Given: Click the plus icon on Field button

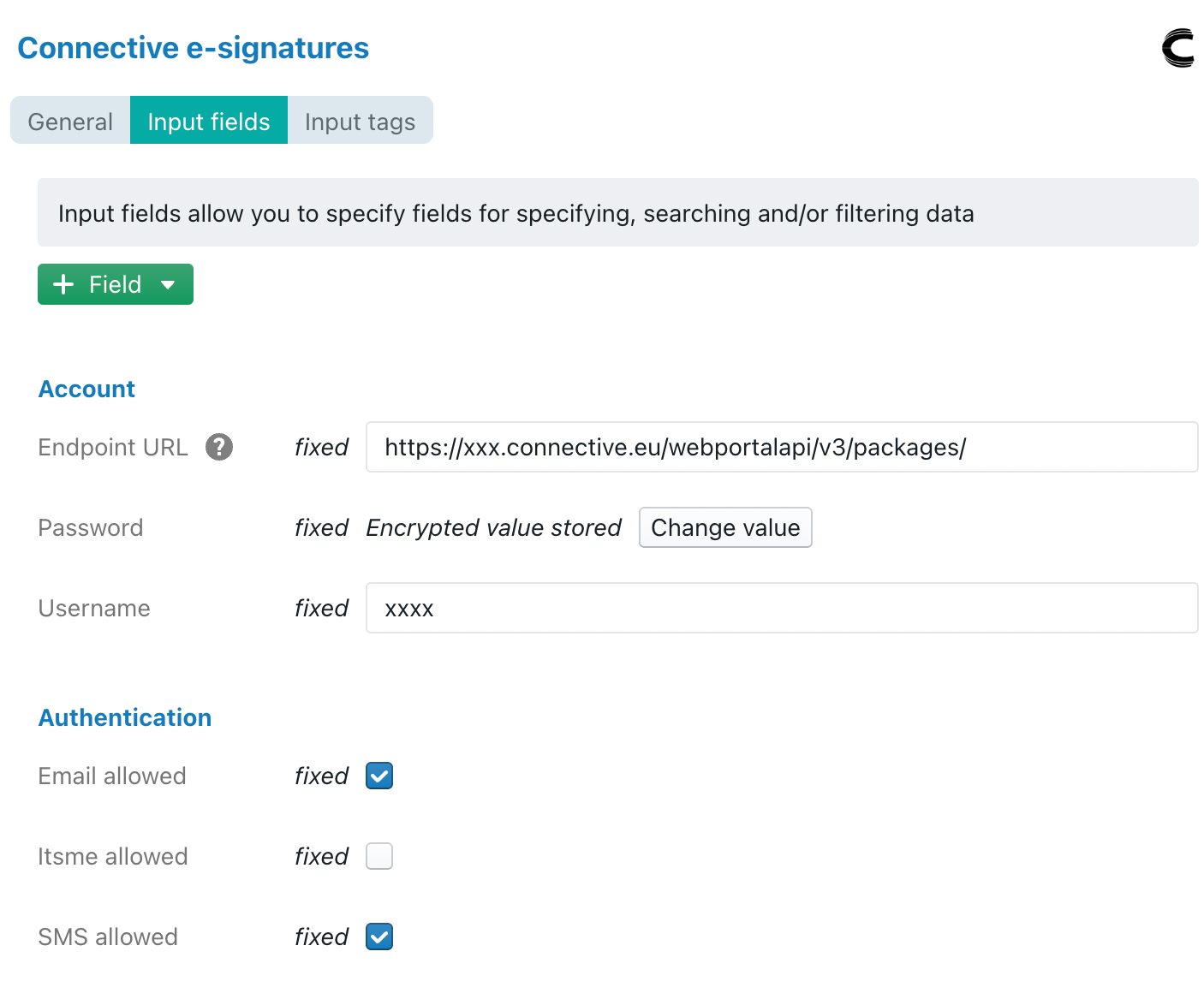Looking at the screenshot, I should click(63, 284).
